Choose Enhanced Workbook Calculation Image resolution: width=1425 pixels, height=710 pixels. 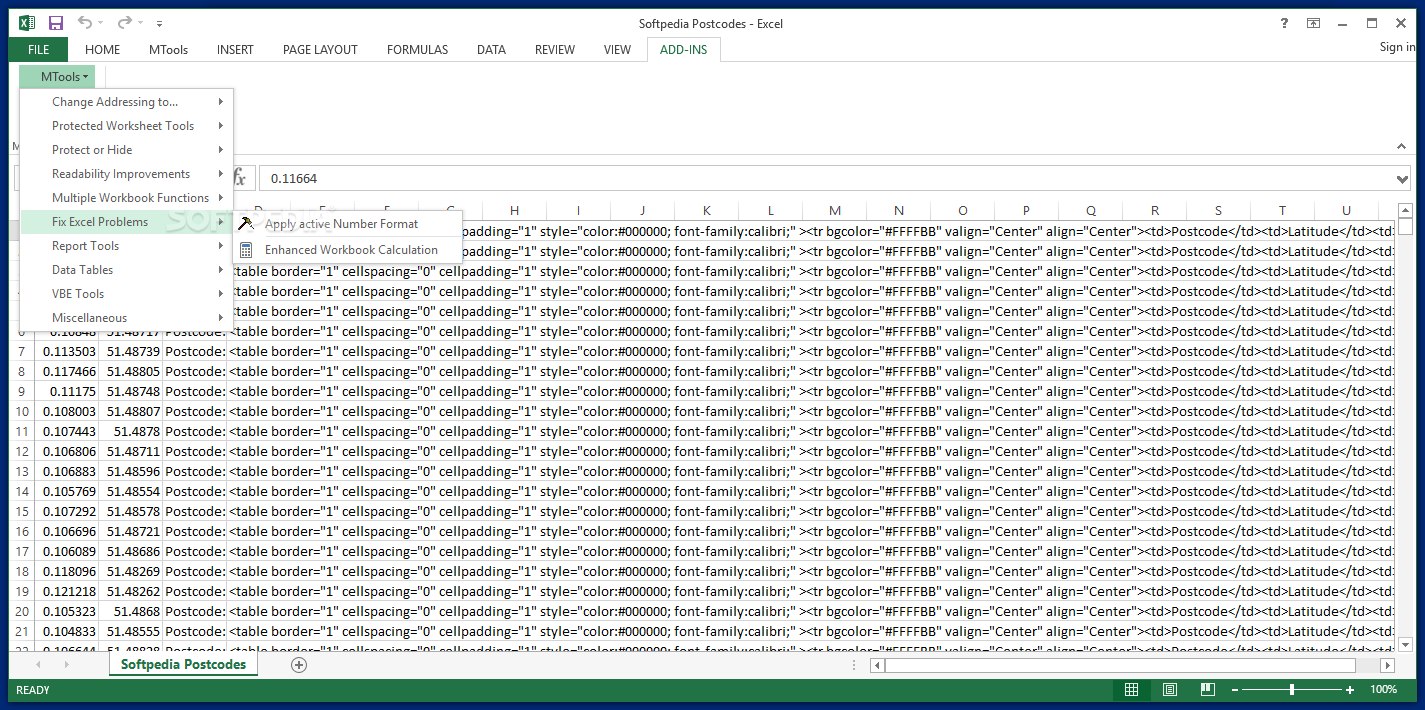[x=348, y=250]
